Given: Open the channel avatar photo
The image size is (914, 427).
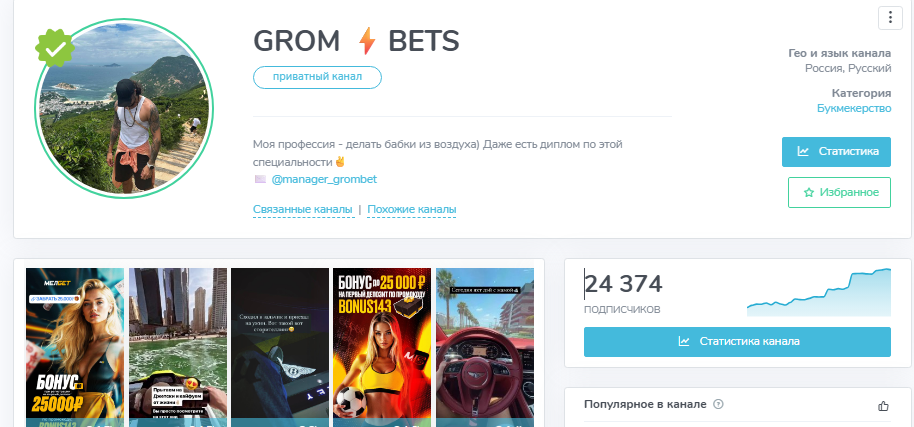Looking at the screenshot, I should coord(124,108).
